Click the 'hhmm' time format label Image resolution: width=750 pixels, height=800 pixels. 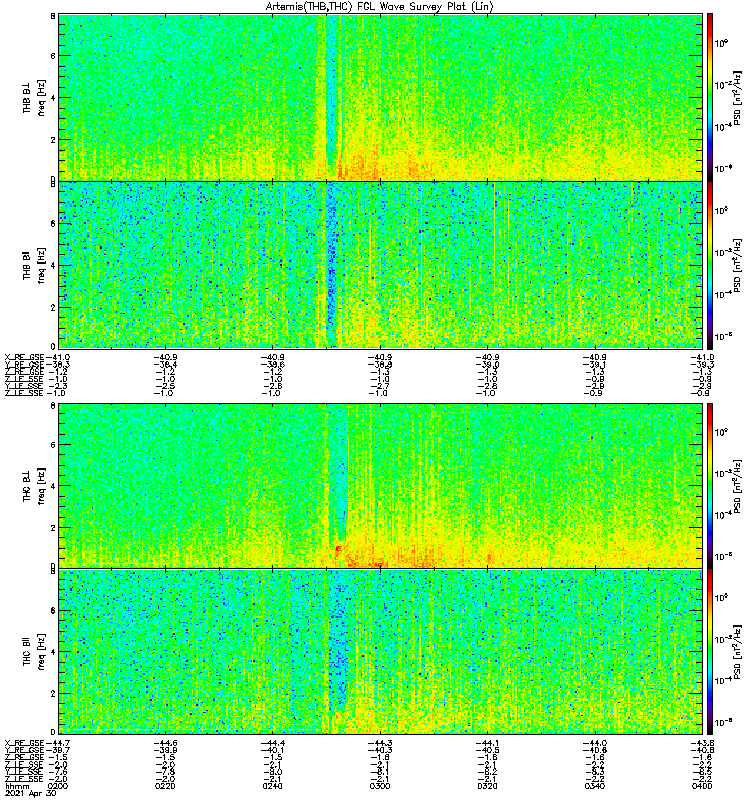pos(15,786)
